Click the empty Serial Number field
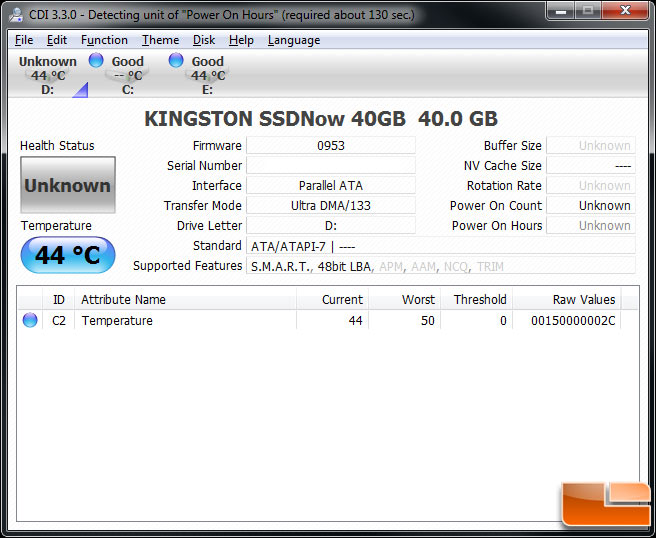The image size is (656, 538). 330,166
